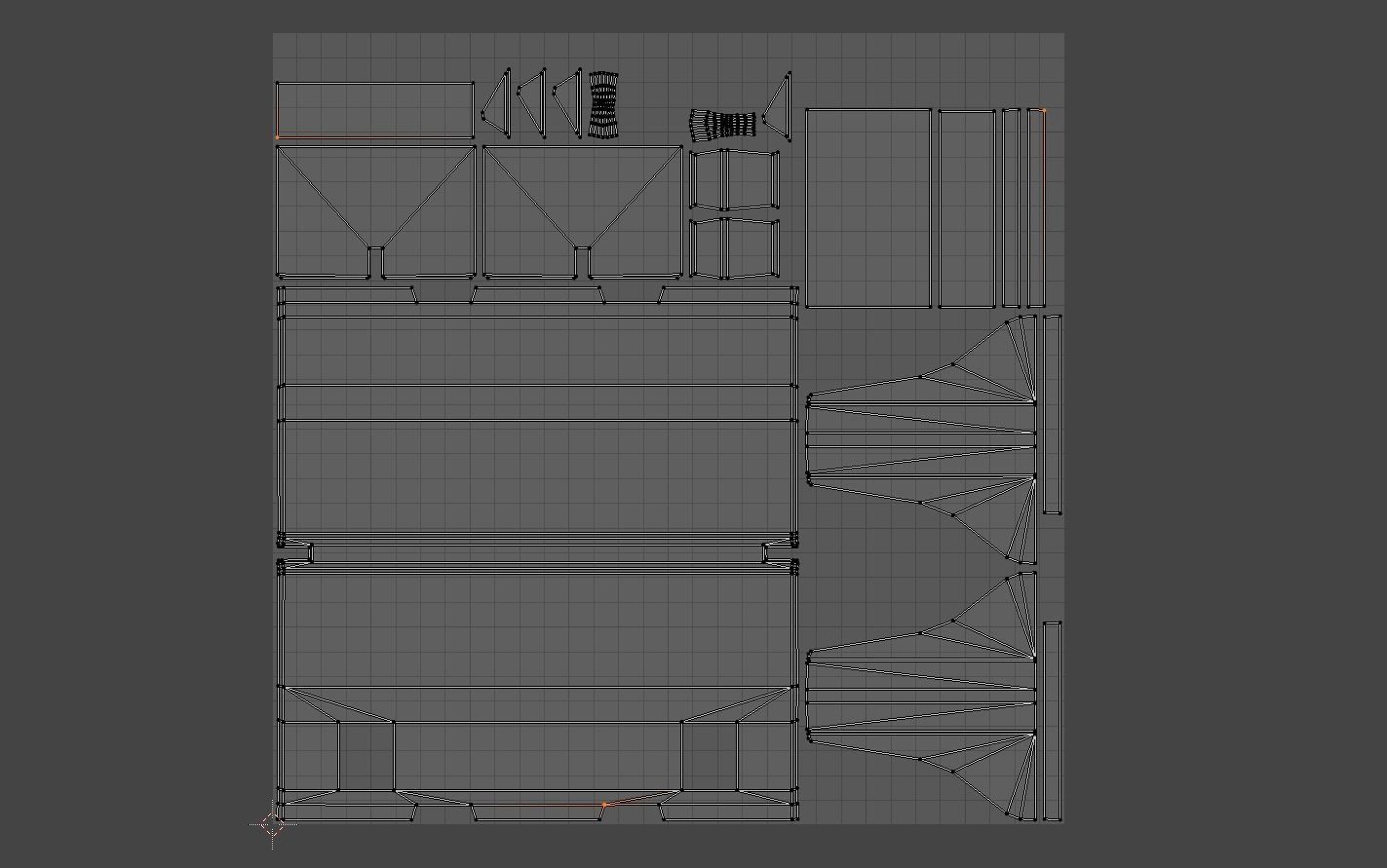Select orange vertex atop the narrow right strip
This screenshot has width=1387, height=868.
(x=1044, y=111)
